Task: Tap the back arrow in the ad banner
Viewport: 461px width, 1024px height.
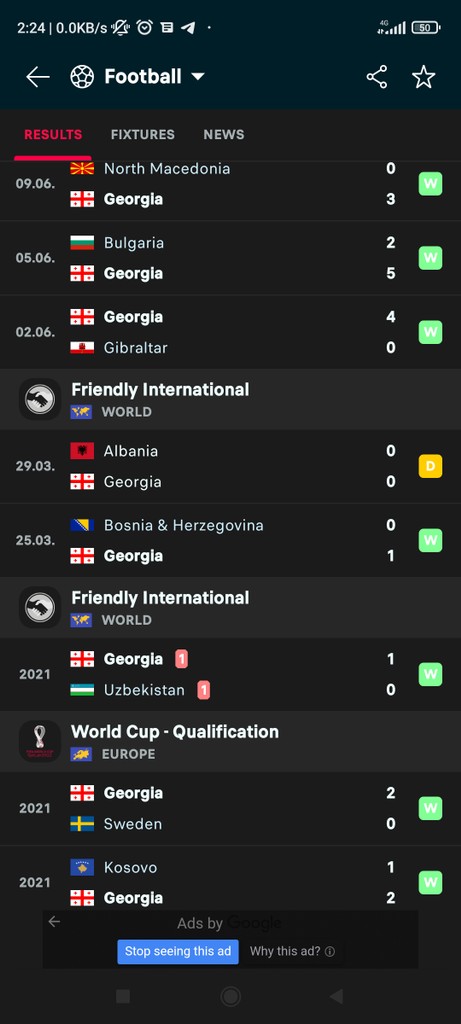Action: (54, 921)
